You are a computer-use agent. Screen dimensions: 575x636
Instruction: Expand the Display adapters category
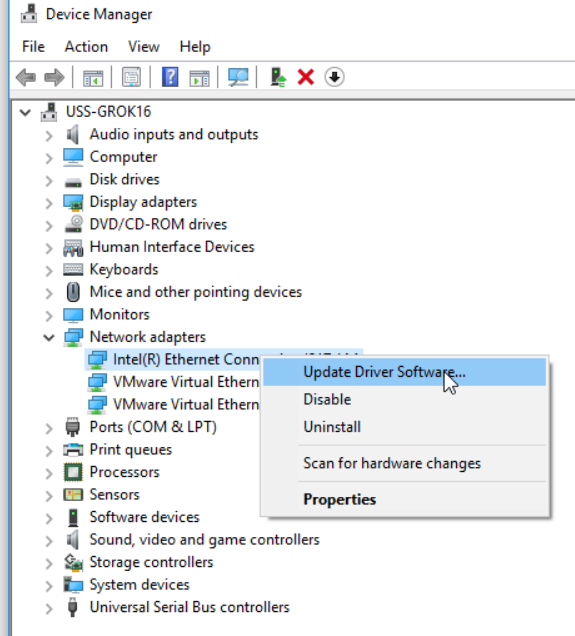click(49, 202)
